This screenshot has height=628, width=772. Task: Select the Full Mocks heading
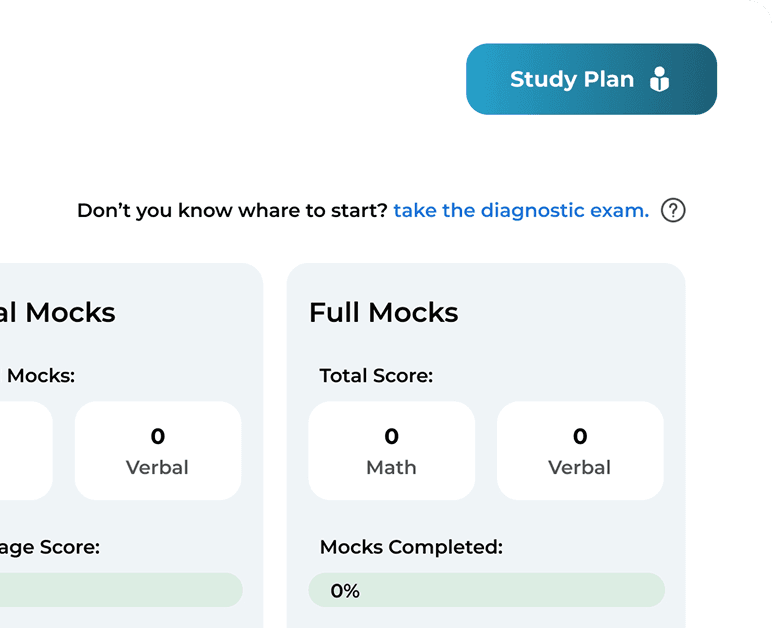coord(383,312)
